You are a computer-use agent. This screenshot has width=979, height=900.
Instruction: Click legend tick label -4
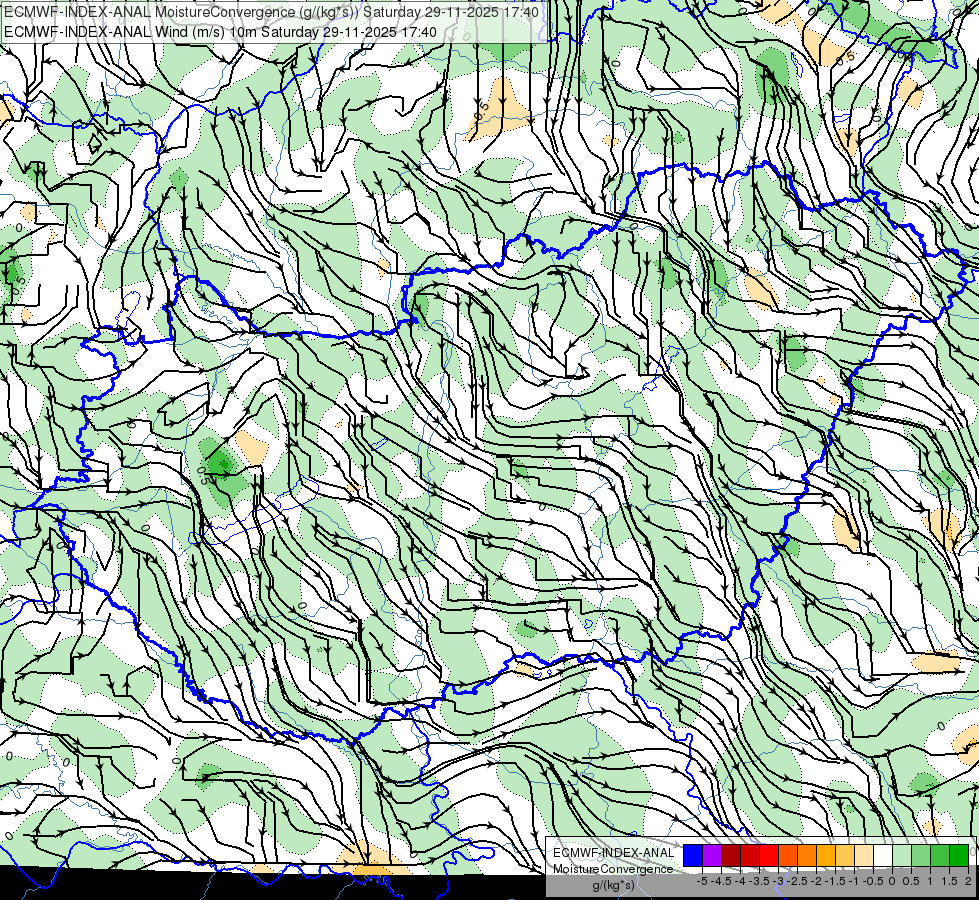pos(740,881)
